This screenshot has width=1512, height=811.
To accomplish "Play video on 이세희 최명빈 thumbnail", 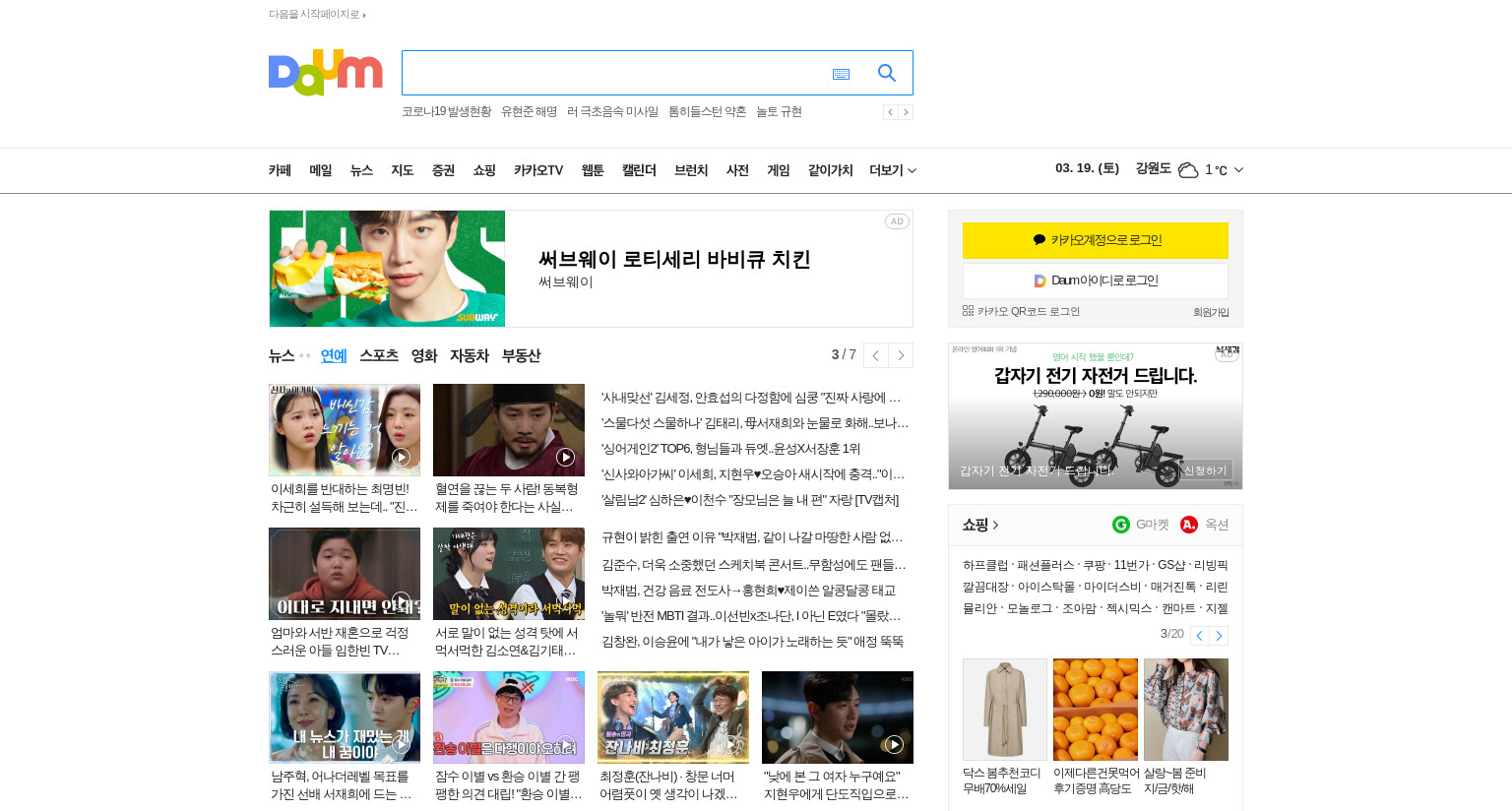I will pos(401,457).
